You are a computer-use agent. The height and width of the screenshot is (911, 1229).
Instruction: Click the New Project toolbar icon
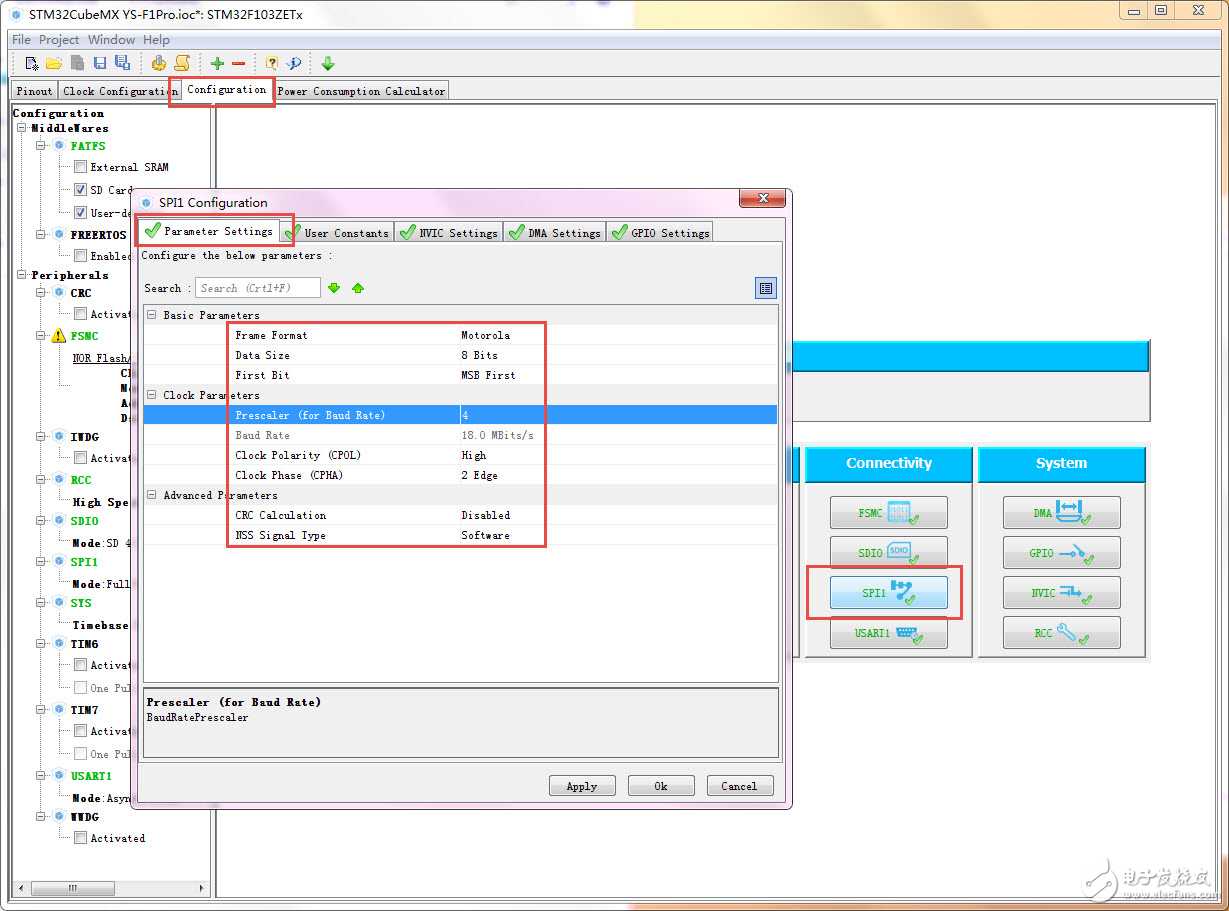click(x=32, y=64)
